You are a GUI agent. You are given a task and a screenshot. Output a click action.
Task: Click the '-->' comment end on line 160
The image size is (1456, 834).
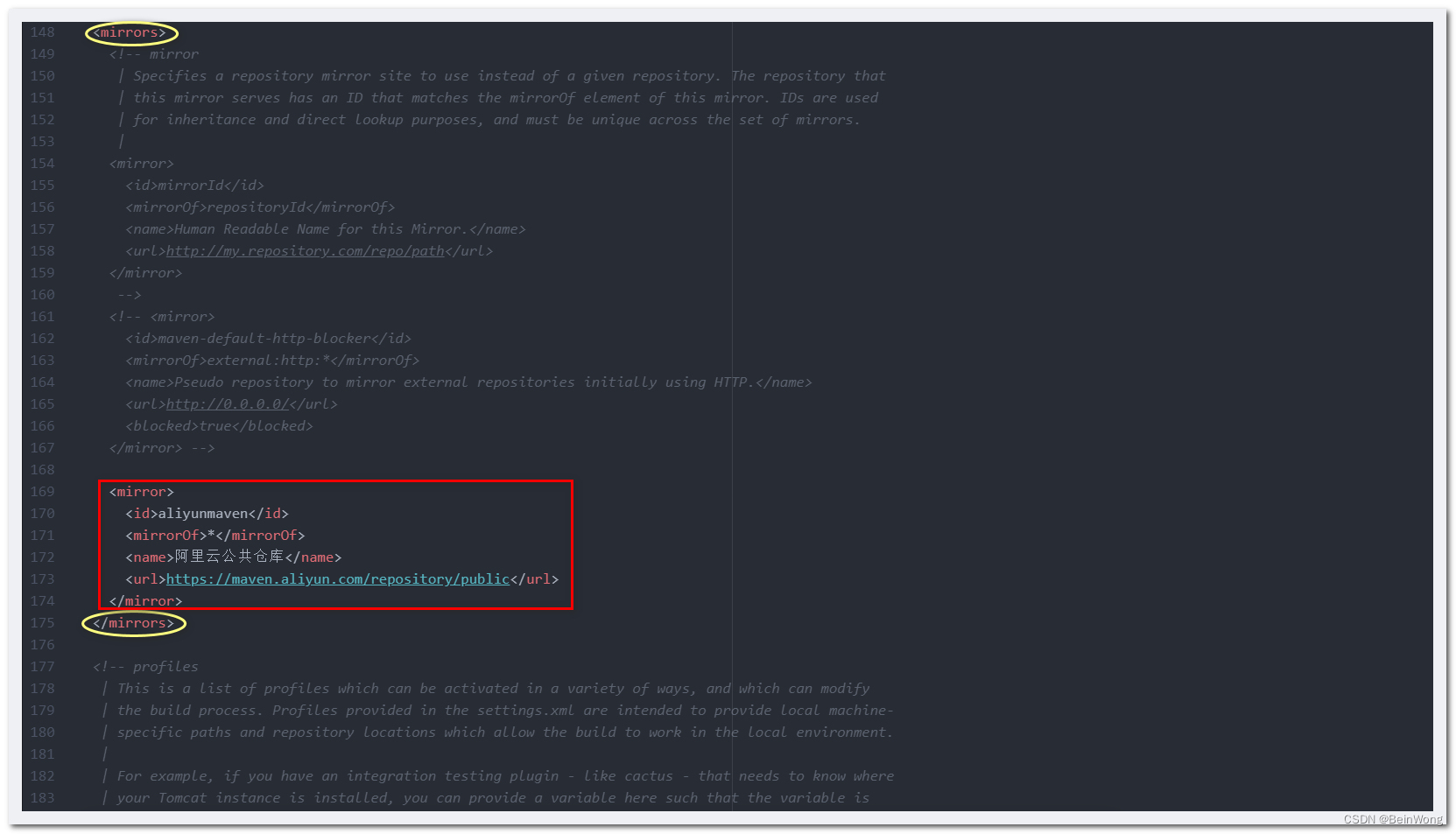coord(130,295)
